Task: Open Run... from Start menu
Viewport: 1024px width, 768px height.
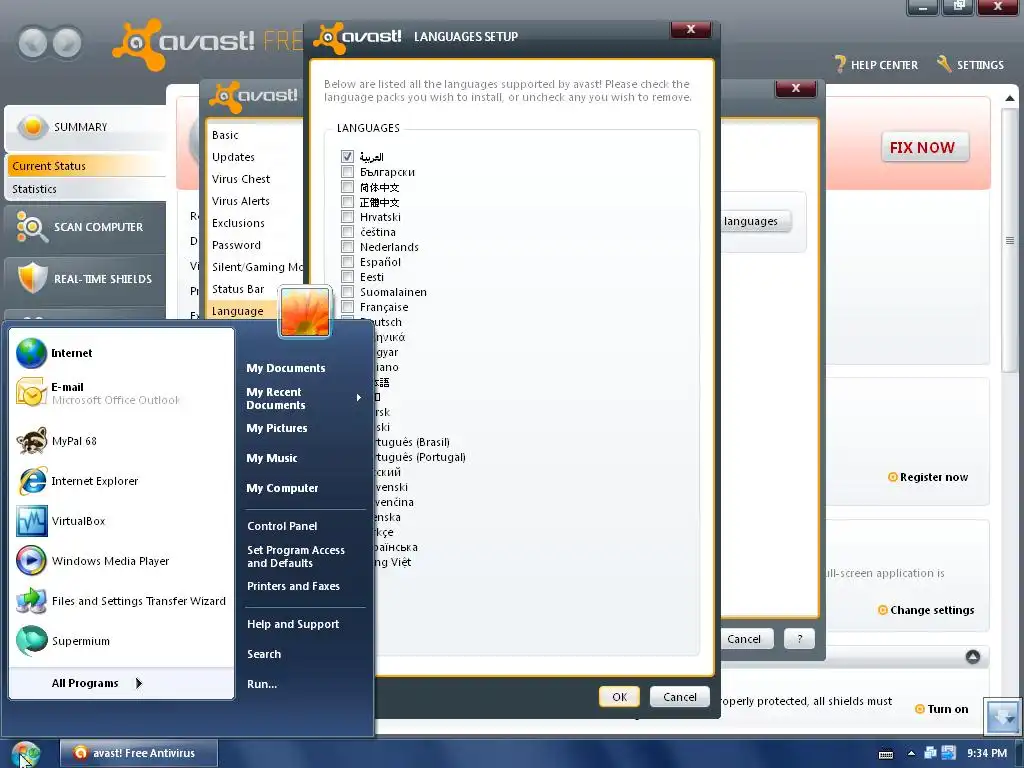Action: click(x=262, y=684)
